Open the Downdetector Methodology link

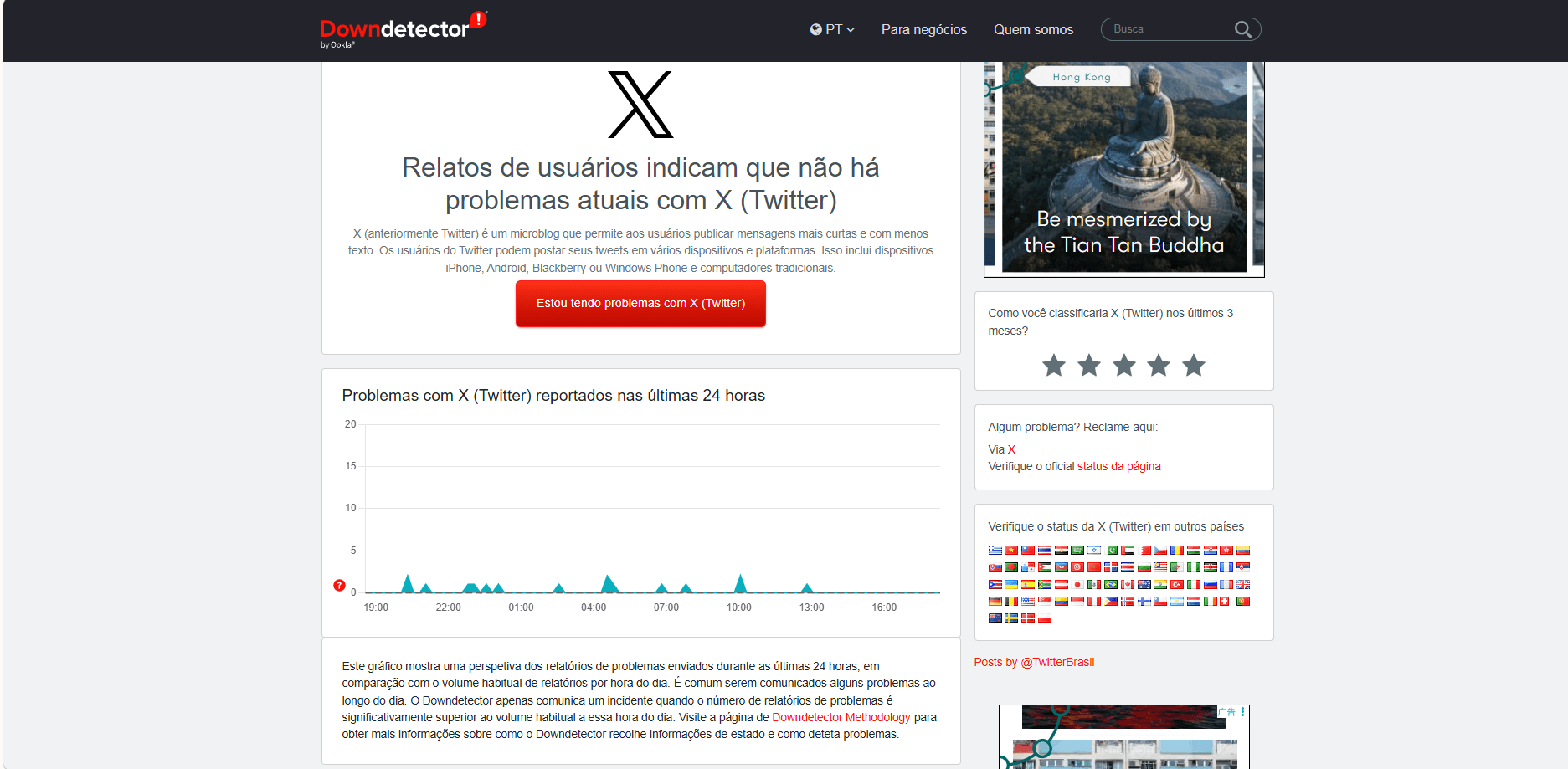tap(841, 717)
